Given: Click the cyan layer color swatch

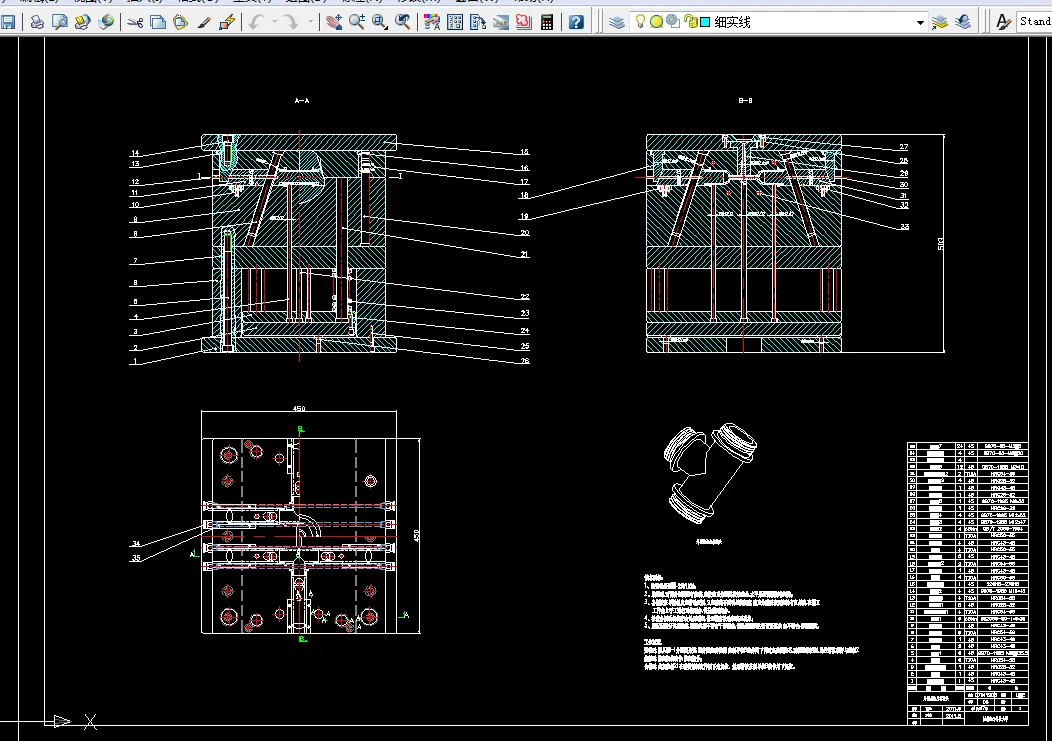Looking at the screenshot, I should 705,22.
